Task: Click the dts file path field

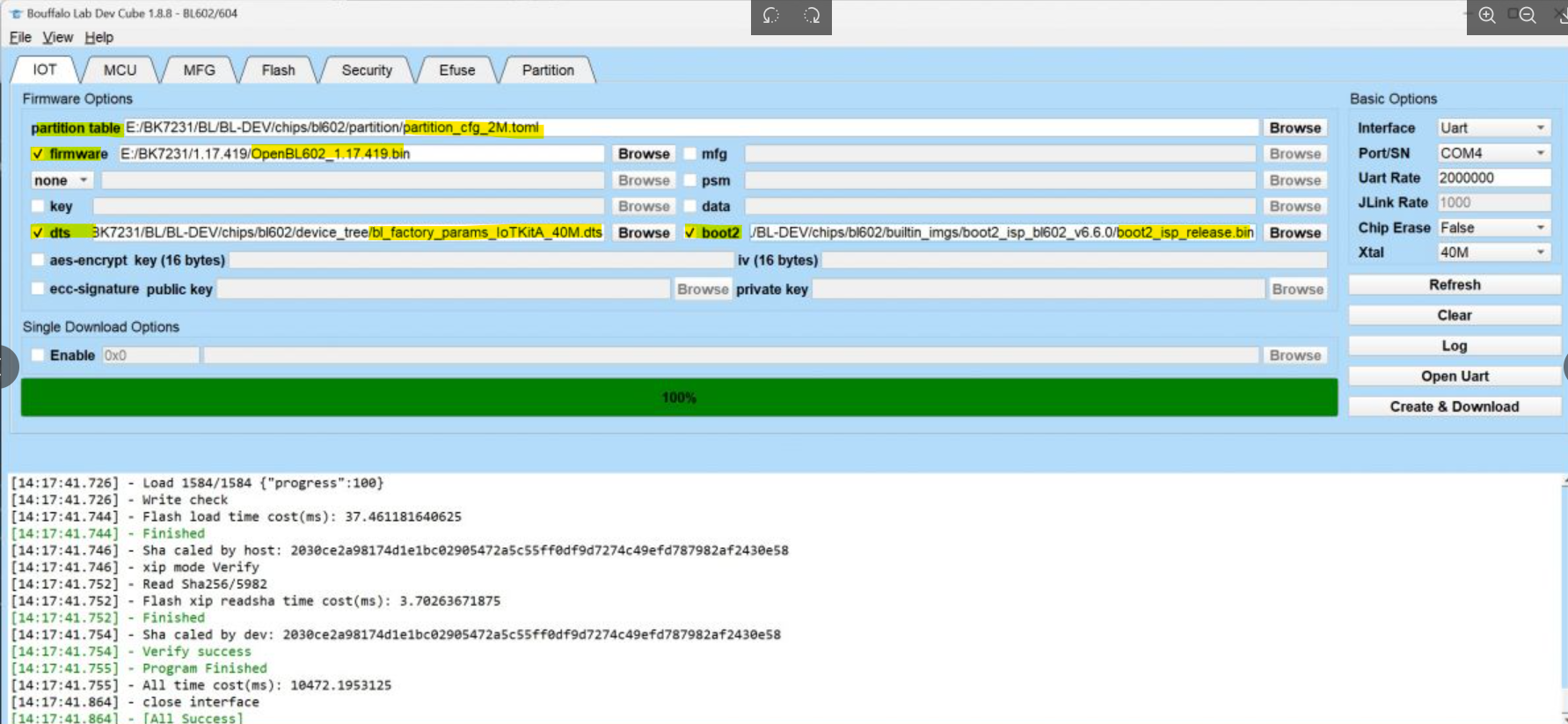Action: pos(347,232)
